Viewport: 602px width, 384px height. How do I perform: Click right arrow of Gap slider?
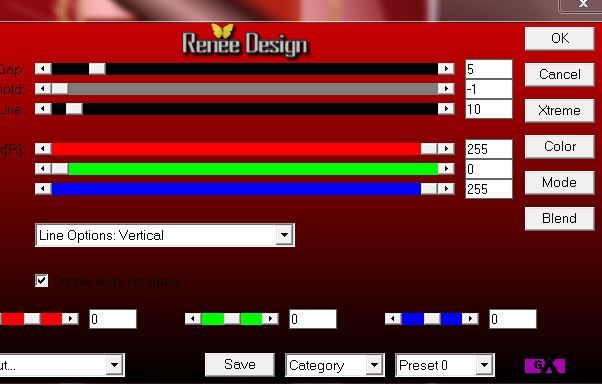[x=446, y=69]
